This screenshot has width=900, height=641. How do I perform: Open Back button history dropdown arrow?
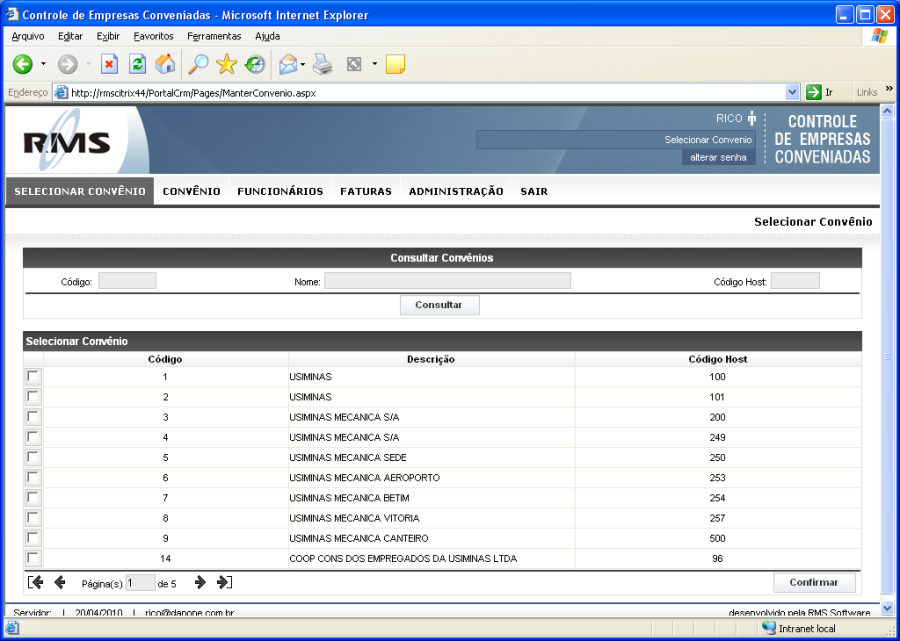pyautogui.click(x=43, y=64)
